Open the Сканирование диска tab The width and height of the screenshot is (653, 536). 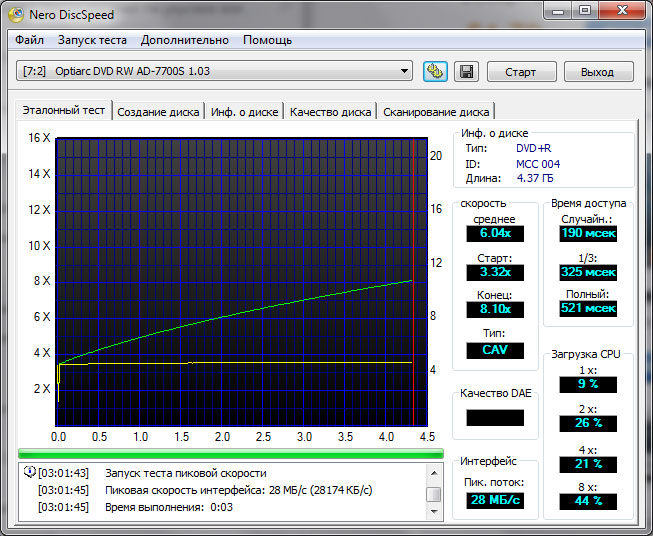pyautogui.click(x=436, y=112)
